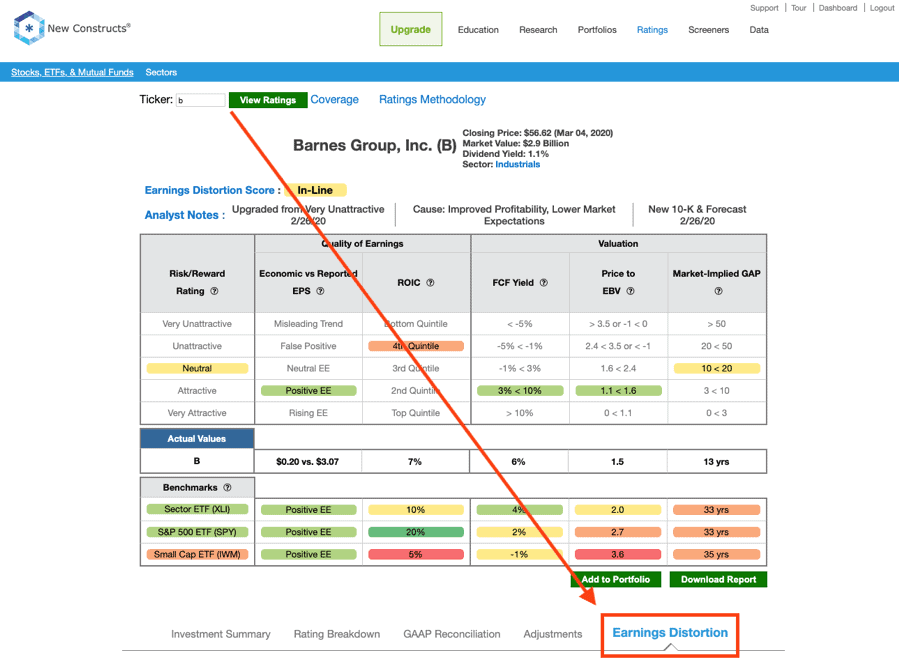Open help icon next to FCF Yield
The height and width of the screenshot is (666, 899).
click(x=544, y=283)
